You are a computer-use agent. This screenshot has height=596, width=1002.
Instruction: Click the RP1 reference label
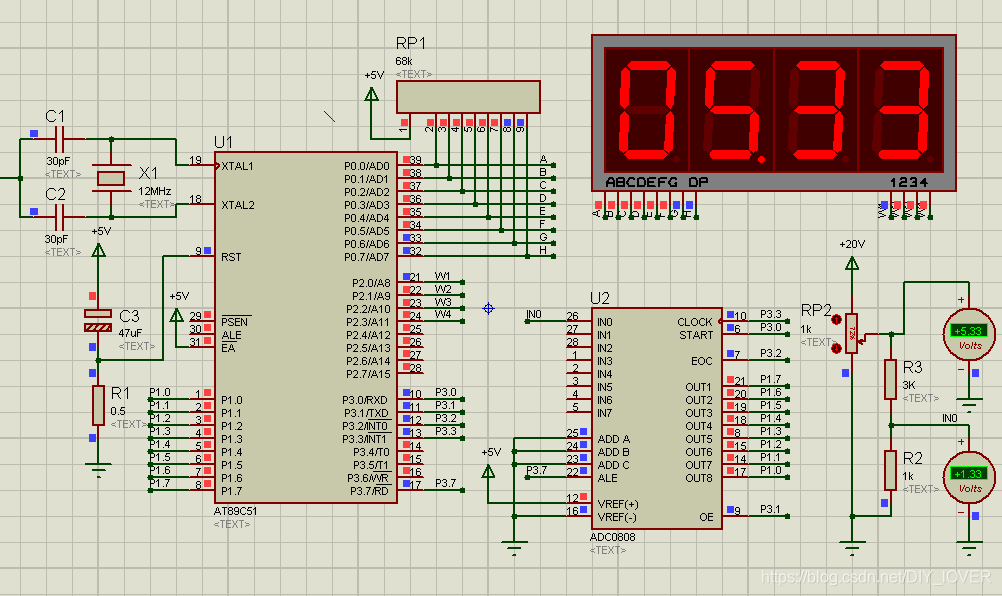coord(410,43)
